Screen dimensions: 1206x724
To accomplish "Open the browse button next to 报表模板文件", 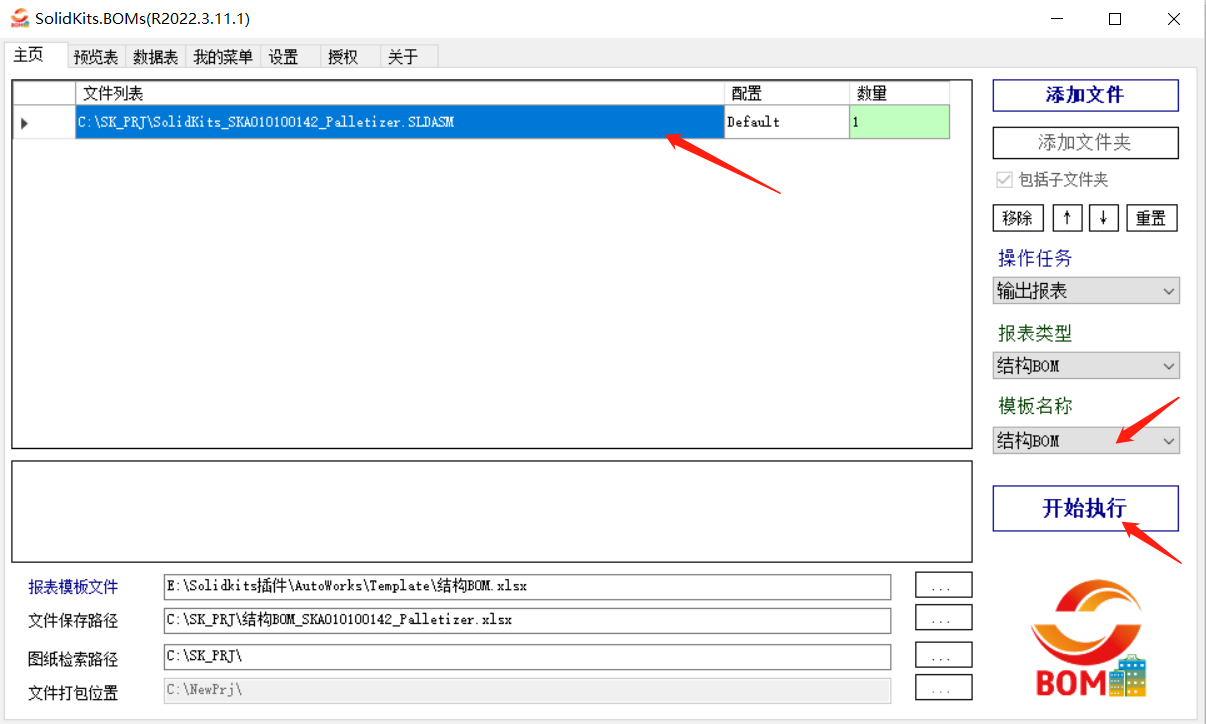I will pos(942,584).
